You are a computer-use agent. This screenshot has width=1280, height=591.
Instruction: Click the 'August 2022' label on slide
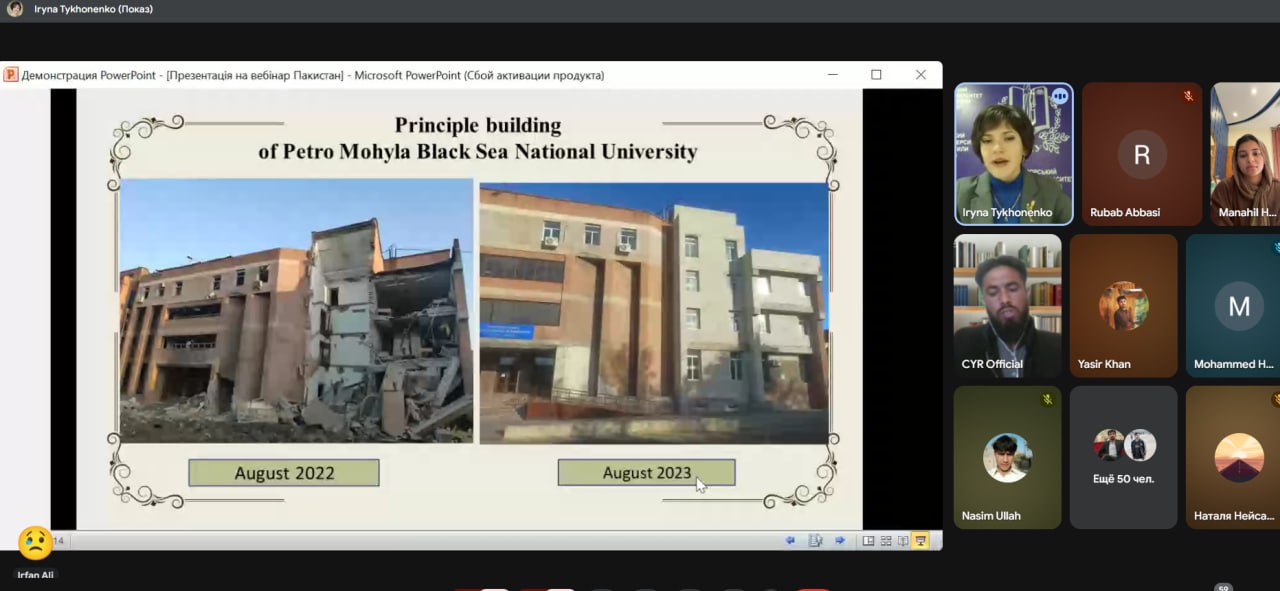click(284, 473)
